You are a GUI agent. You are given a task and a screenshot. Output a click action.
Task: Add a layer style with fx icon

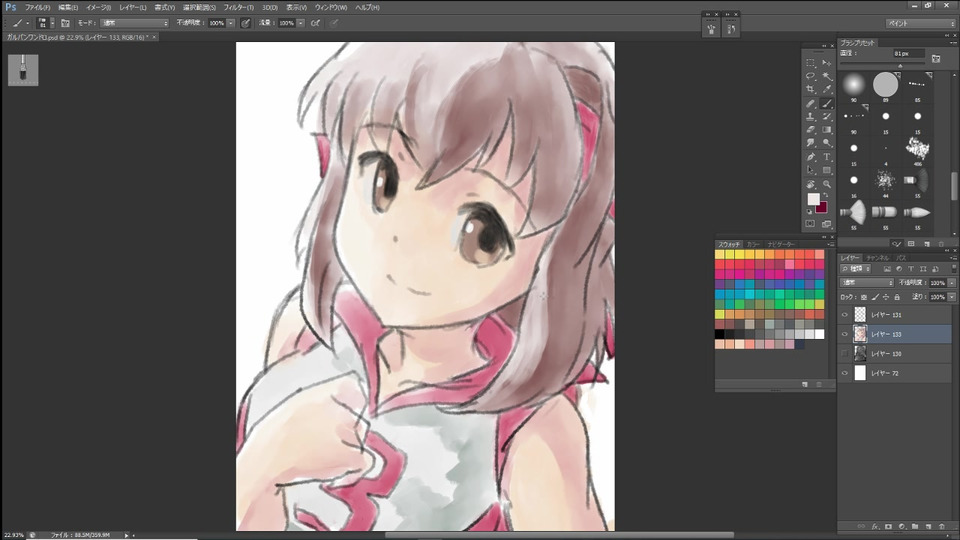[x=875, y=526]
